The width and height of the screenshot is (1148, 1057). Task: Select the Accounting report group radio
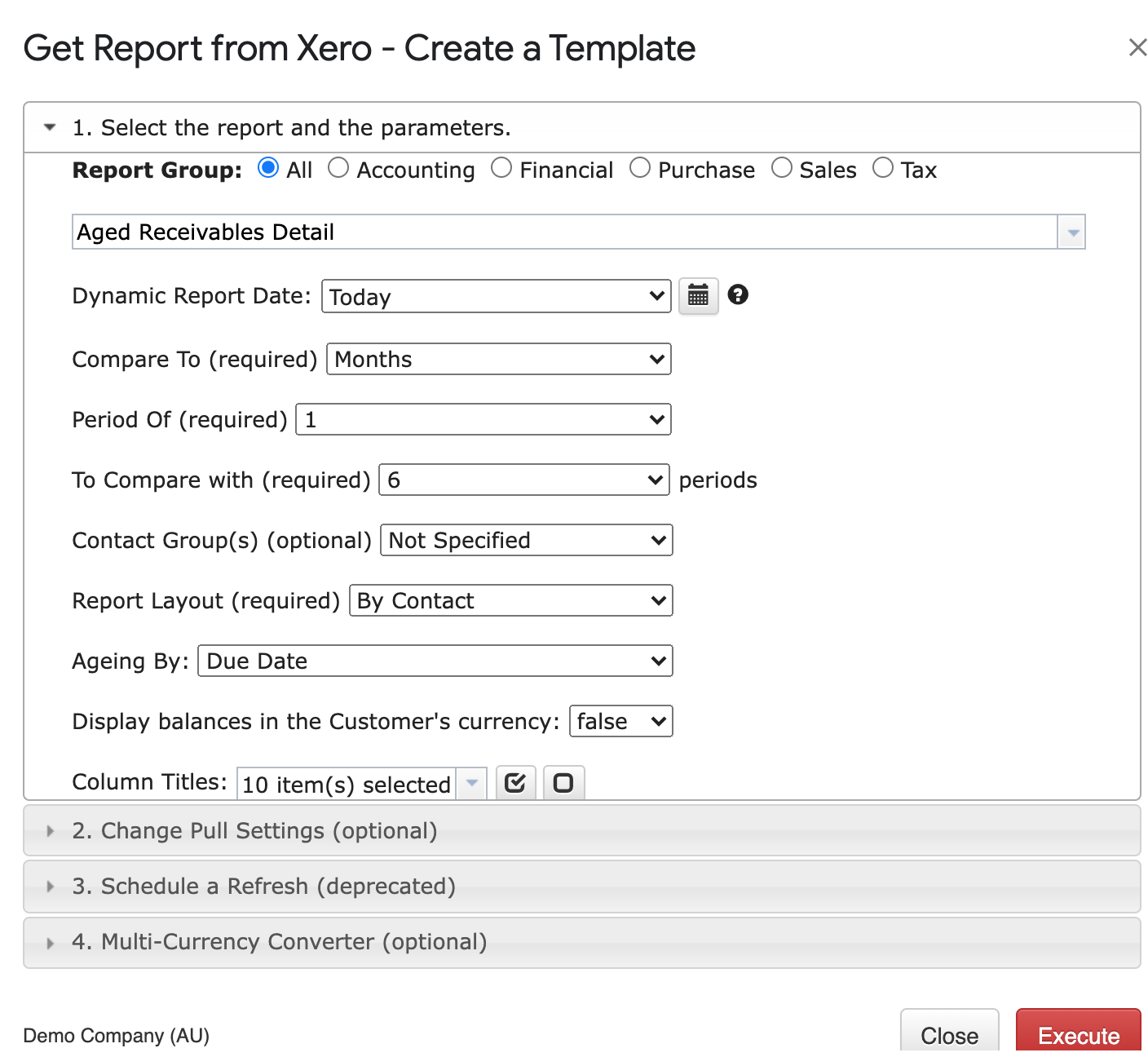[x=338, y=168]
